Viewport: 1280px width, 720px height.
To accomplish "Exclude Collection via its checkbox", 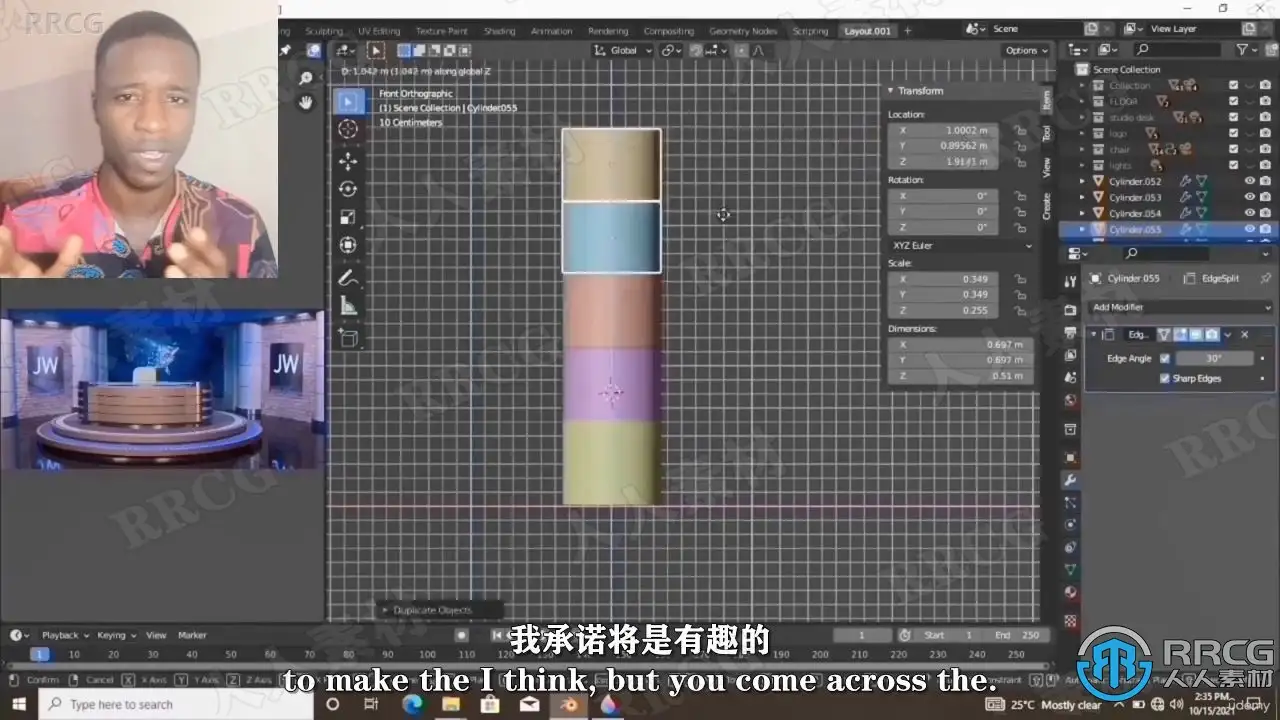I will tap(1233, 85).
